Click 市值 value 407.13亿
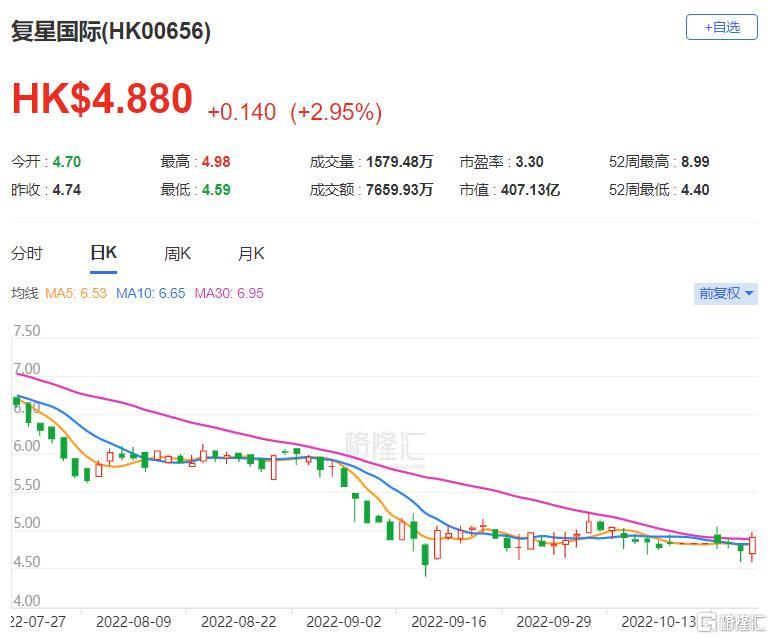This screenshot has height=639, width=772. pos(530,190)
